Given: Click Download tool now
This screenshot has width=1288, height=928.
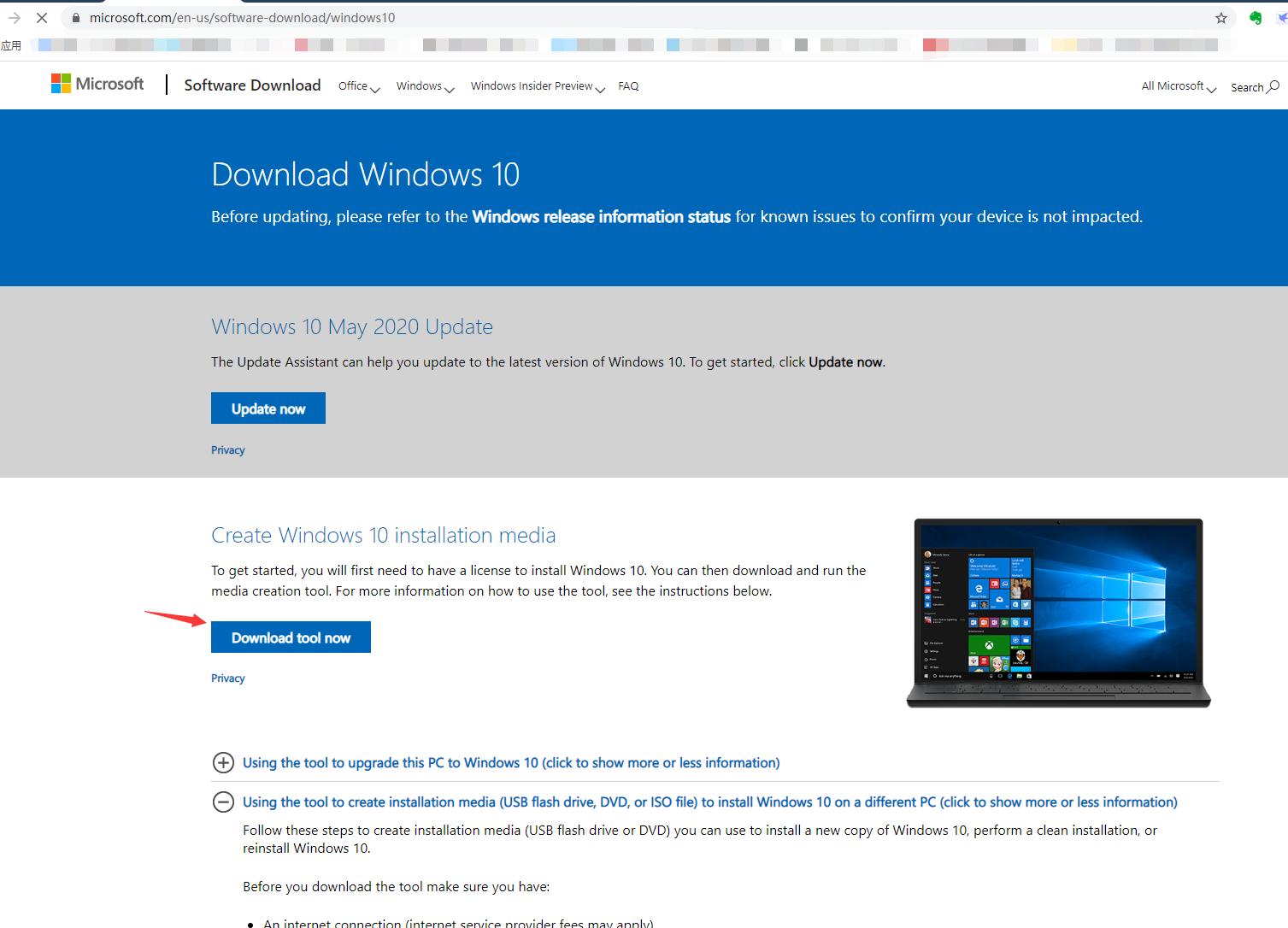Looking at the screenshot, I should [291, 637].
